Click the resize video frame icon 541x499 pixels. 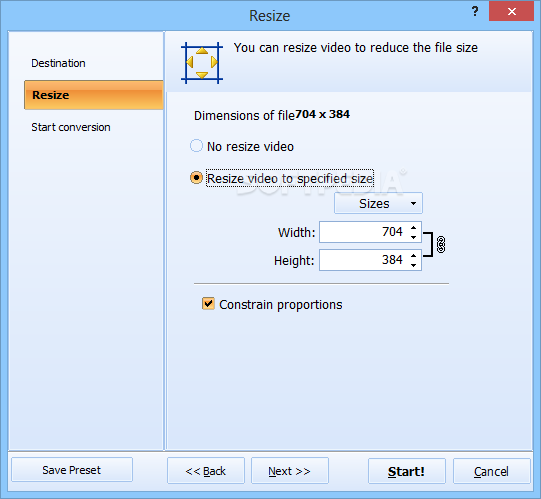[202, 63]
